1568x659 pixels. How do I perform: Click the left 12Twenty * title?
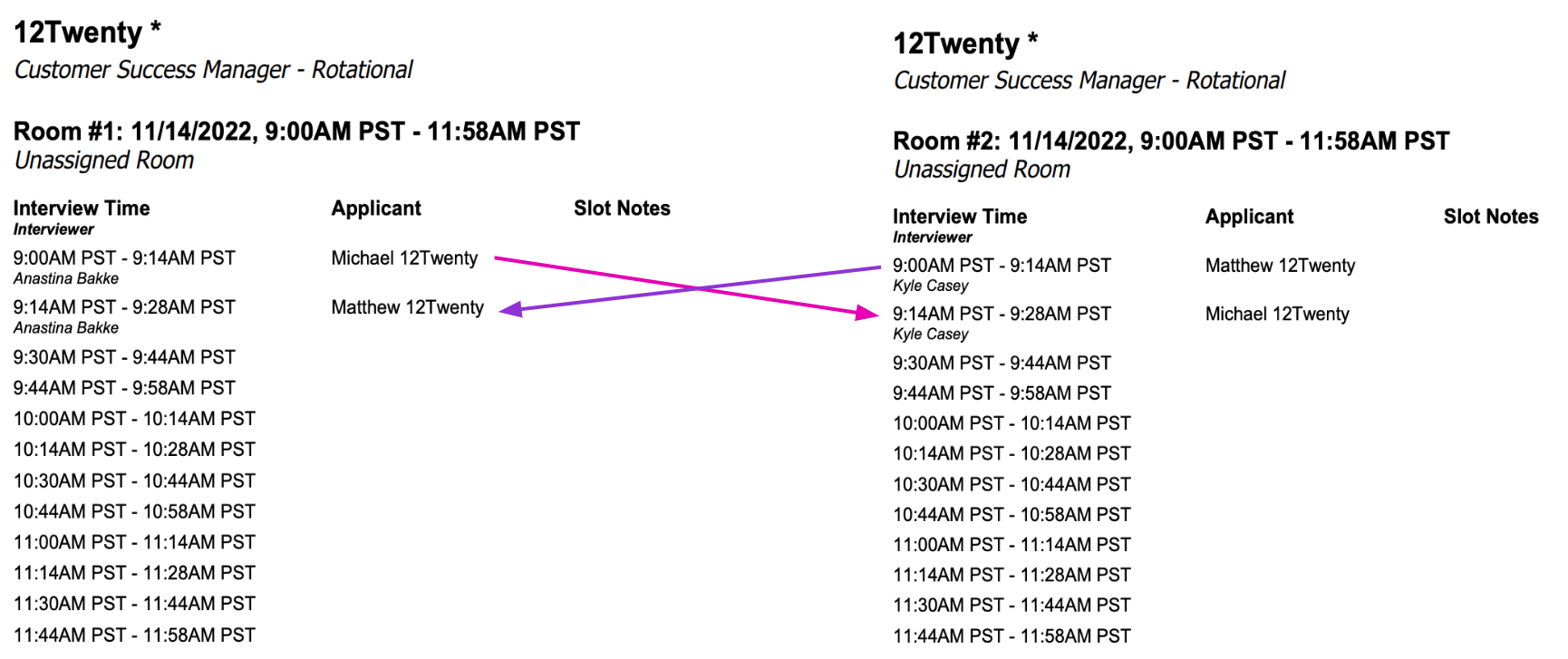(87, 32)
